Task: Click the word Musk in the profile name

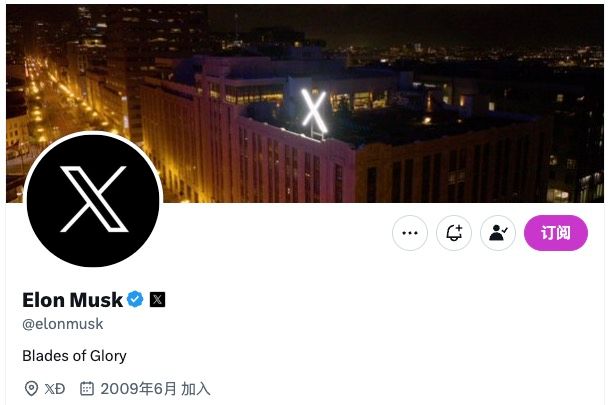Action: click(96, 300)
